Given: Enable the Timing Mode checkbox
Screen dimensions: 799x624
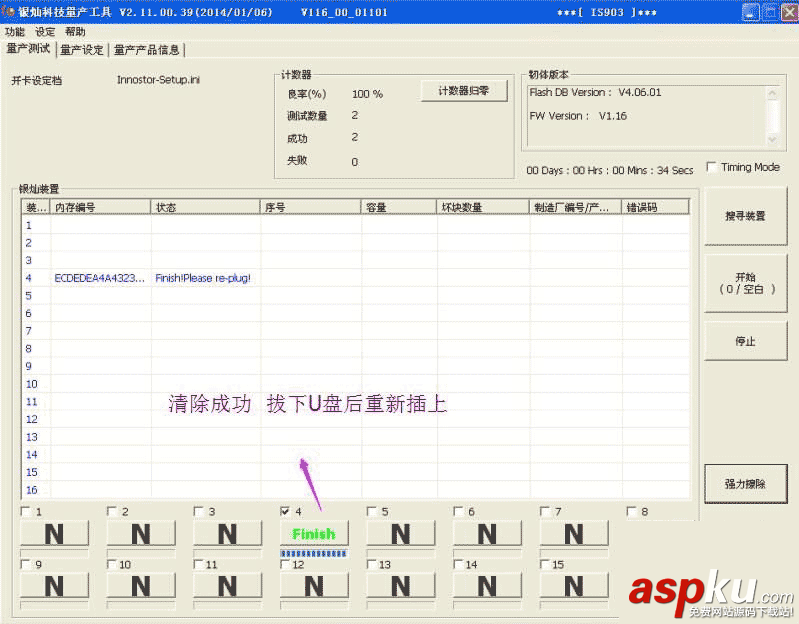Looking at the screenshot, I should (x=712, y=167).
